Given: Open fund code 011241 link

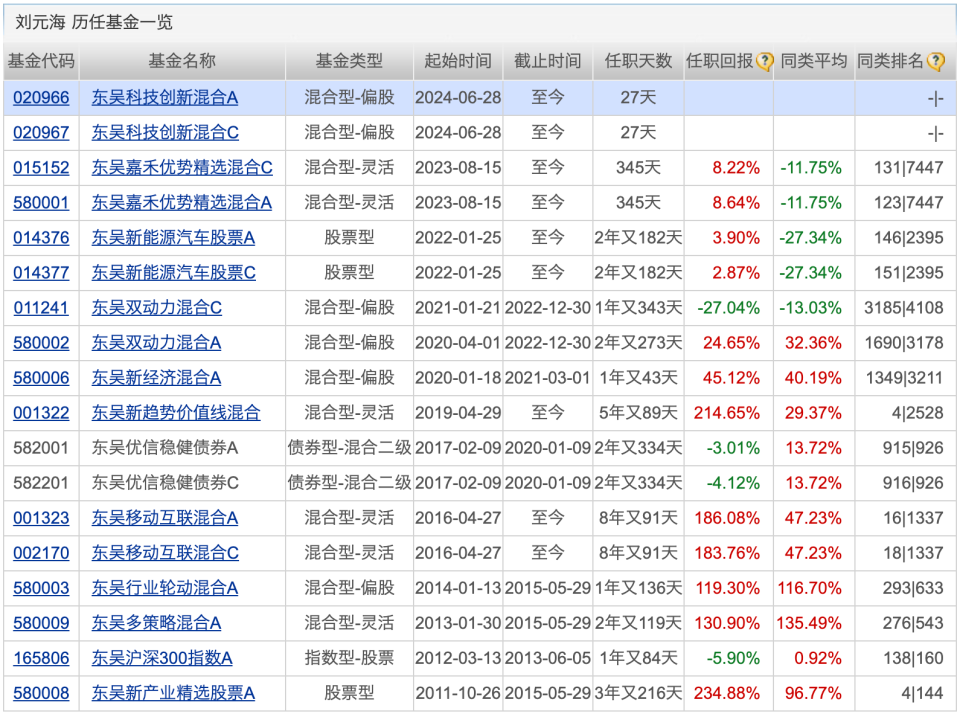Looking at the screenshot, I should pyautogui.click(x=41, y=307).
